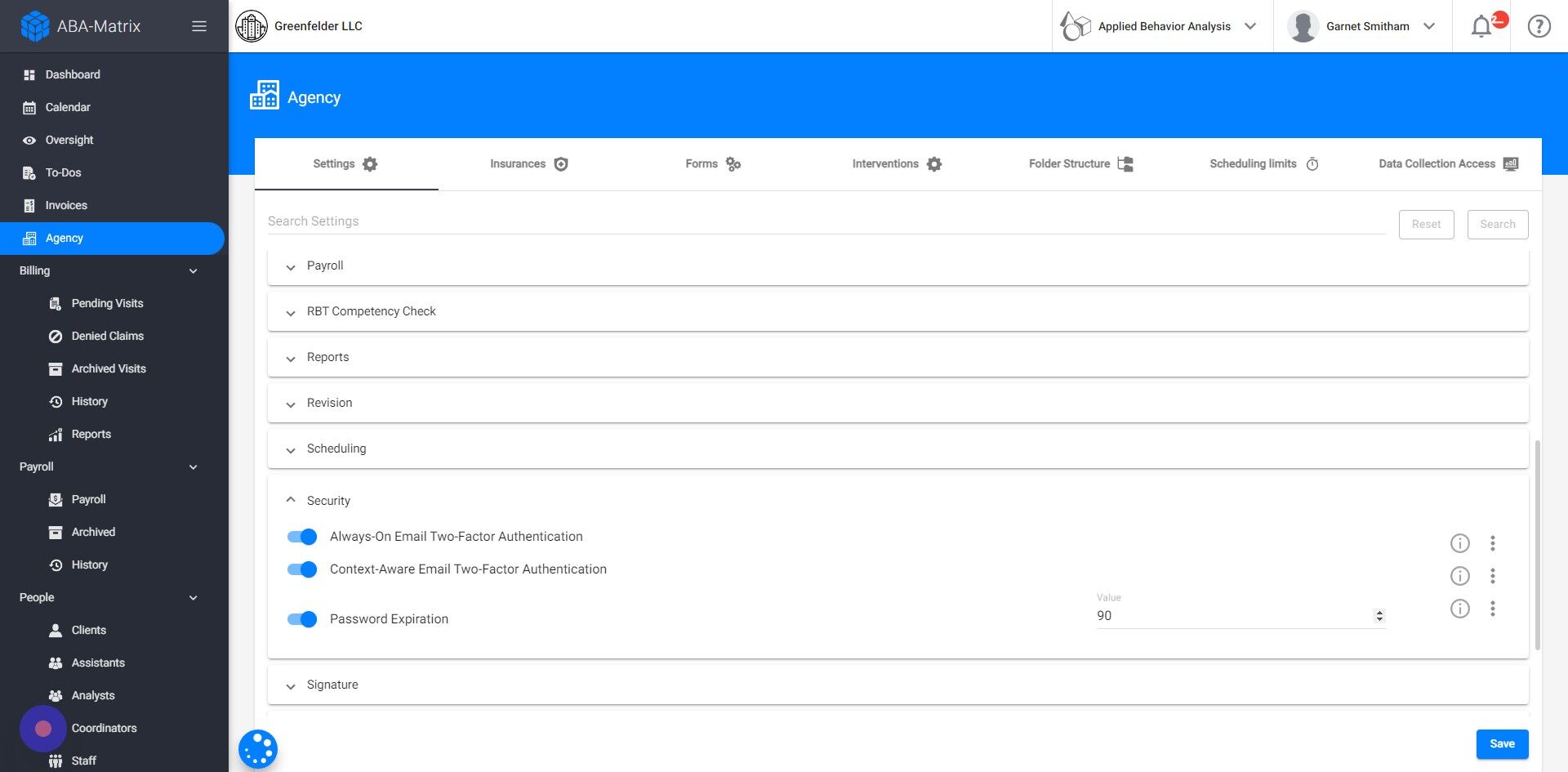
Task: Click the Denied Claims icon
Action: (x=56, y=337)
